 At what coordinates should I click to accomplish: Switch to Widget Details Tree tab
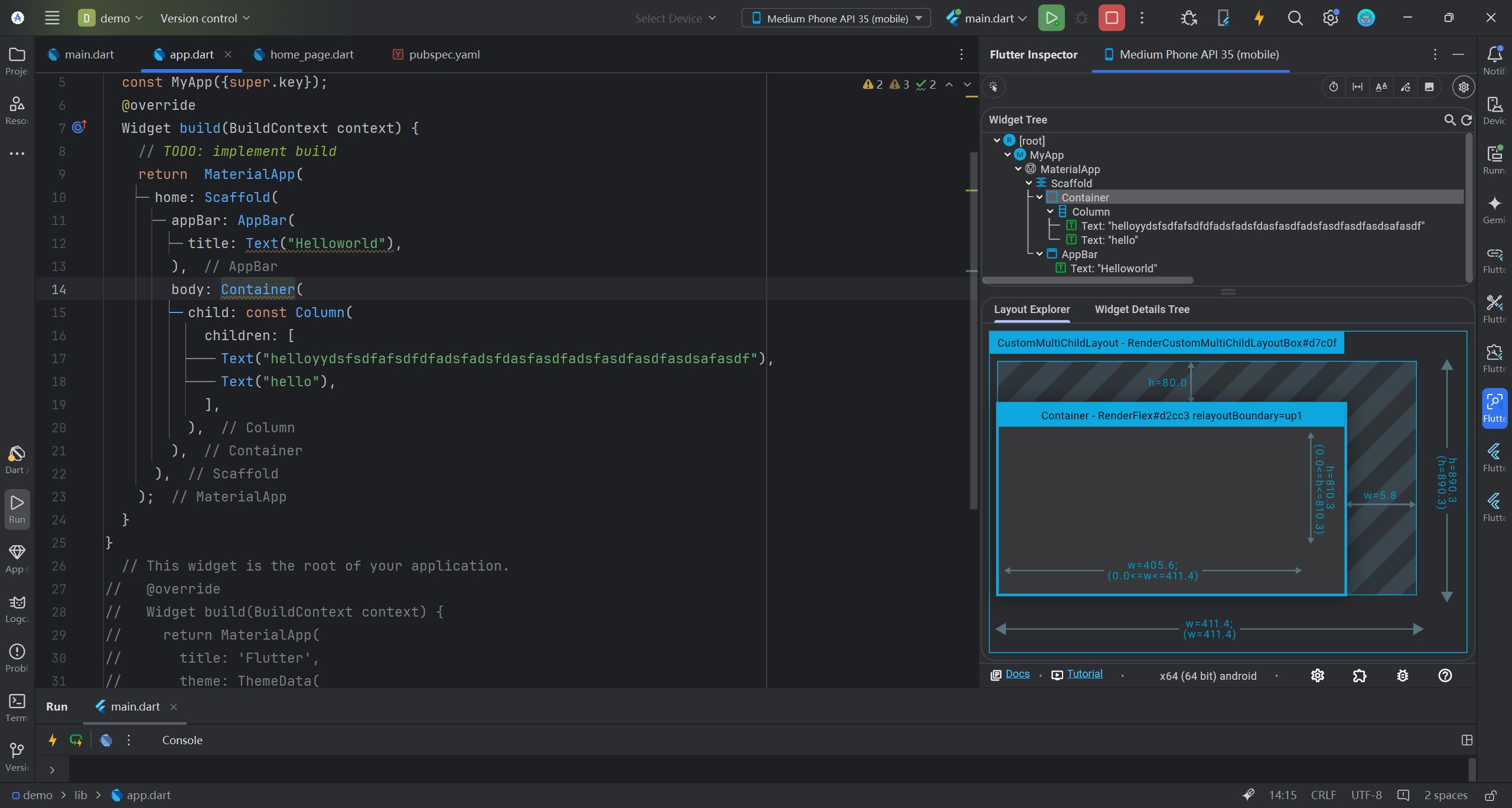point(1142,309)
